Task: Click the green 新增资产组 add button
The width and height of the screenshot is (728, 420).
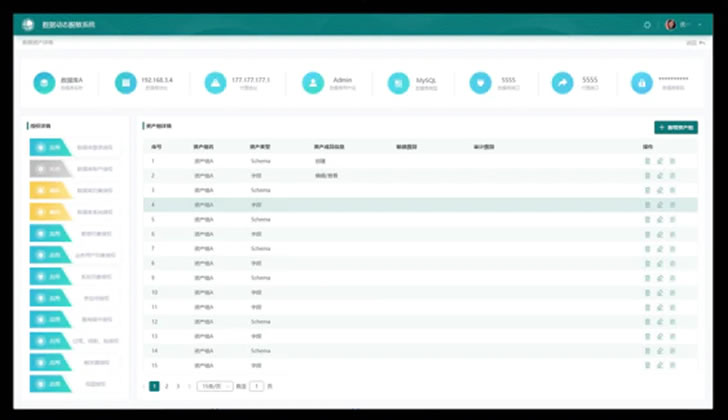Action: 676,128
